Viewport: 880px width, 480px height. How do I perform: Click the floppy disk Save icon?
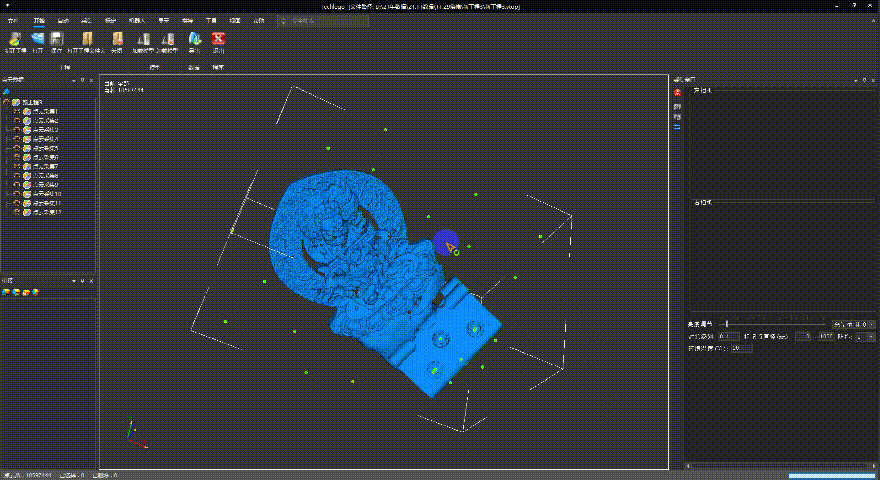57,40
